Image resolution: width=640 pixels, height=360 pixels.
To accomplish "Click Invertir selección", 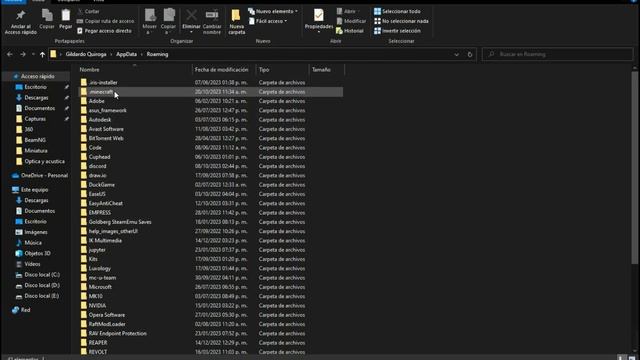I will tap(397, 31).
